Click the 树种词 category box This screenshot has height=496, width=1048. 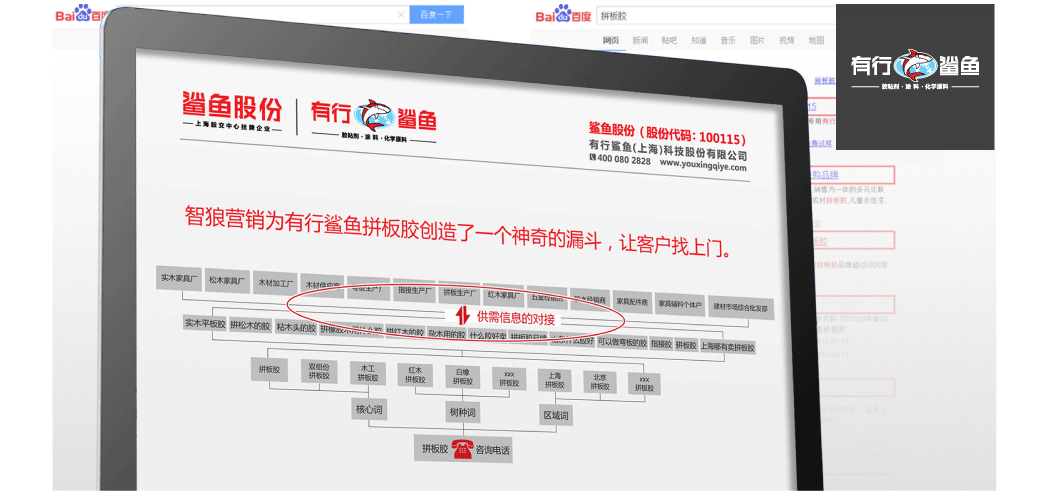point(462,413)
